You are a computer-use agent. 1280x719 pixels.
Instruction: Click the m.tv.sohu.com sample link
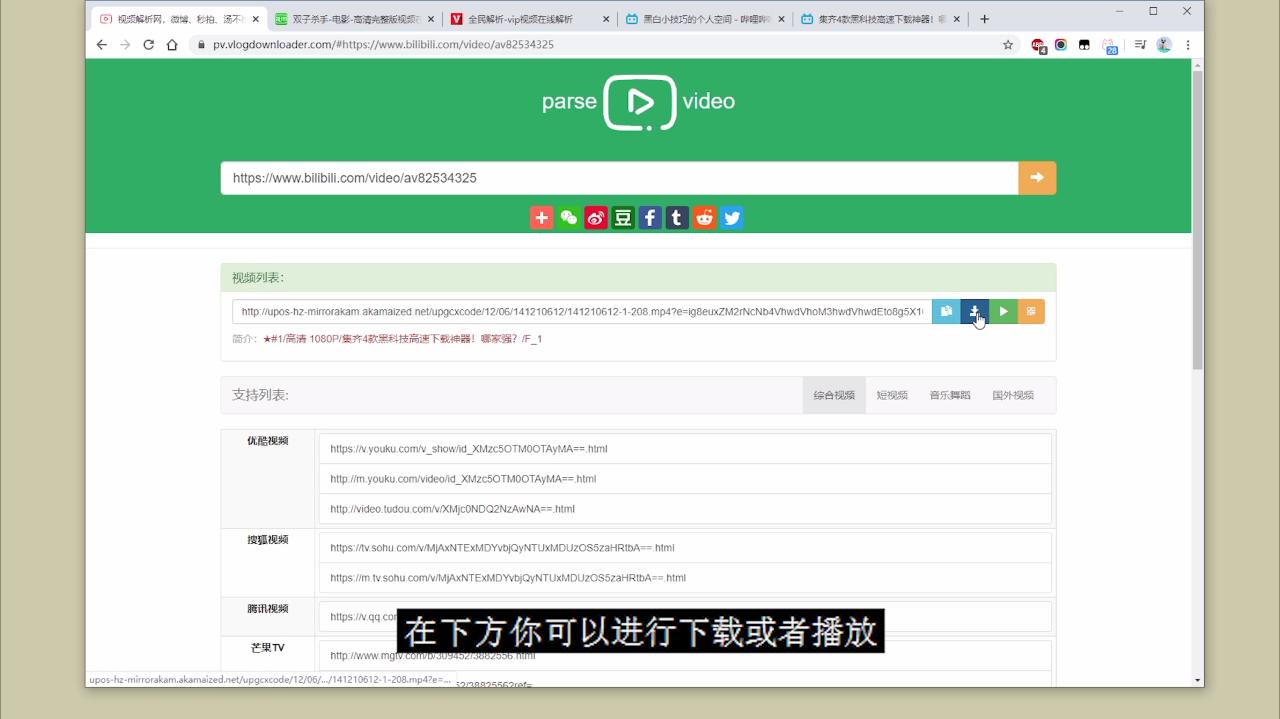tap(508, 578)
